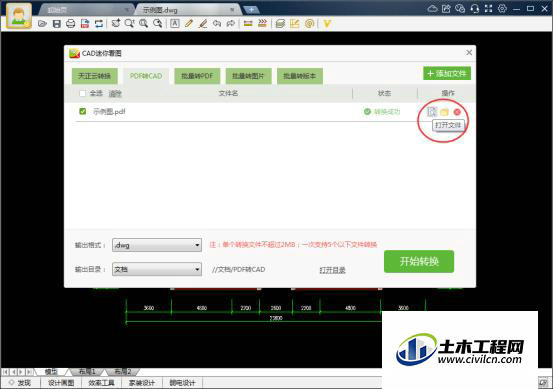Click the cloud icon in title bar
The image size is (553, 389).
click(432, 8)
